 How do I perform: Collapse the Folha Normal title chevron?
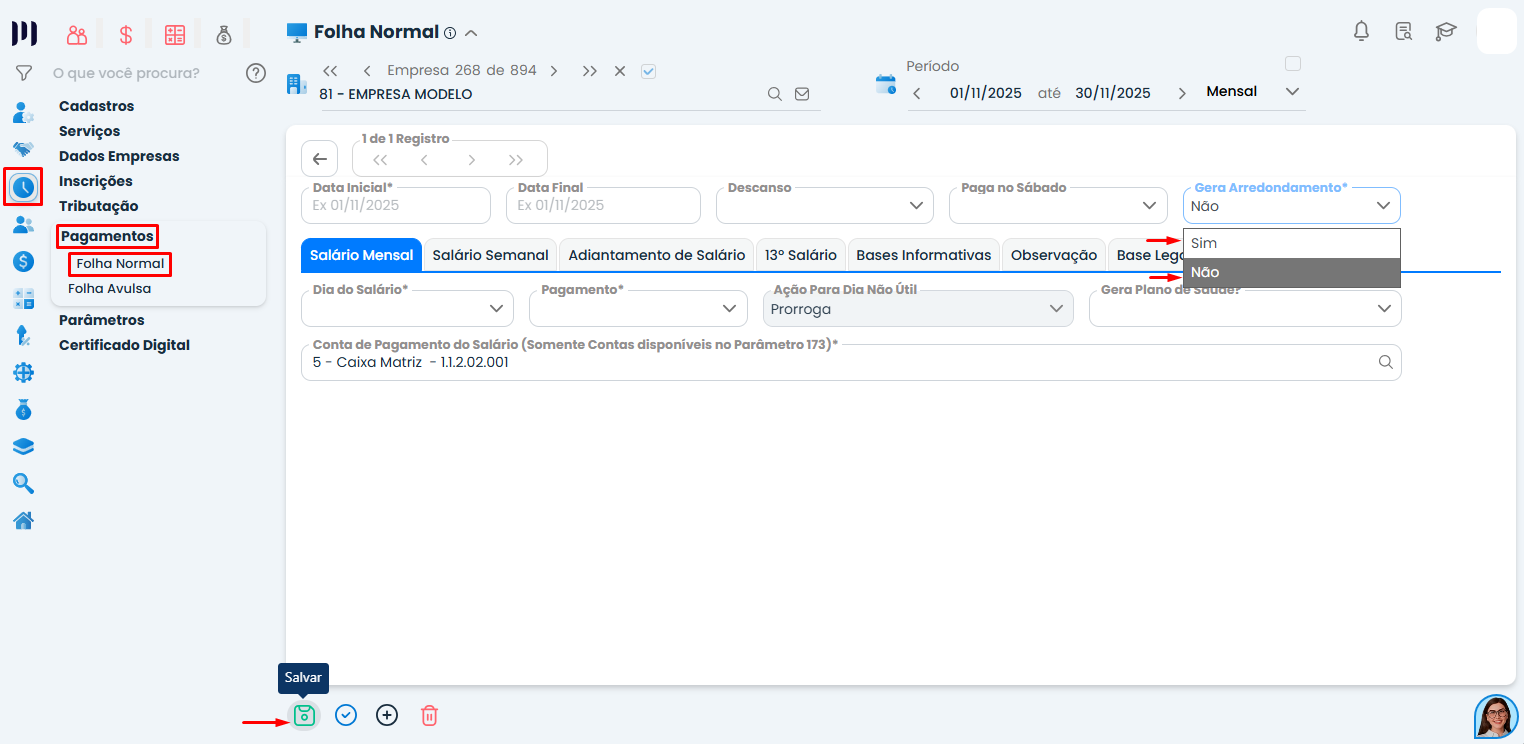[x=471, y=33]
